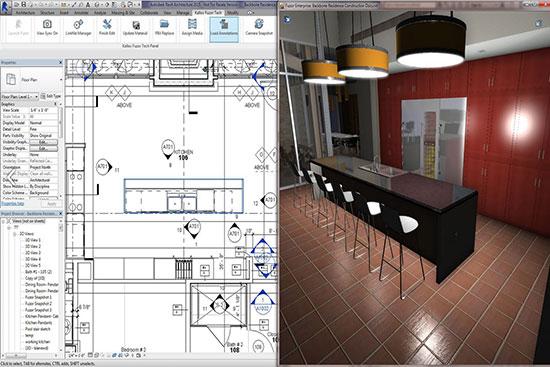
Task: Open the Collaborate ribbon tab
Action: click(149, 13)
